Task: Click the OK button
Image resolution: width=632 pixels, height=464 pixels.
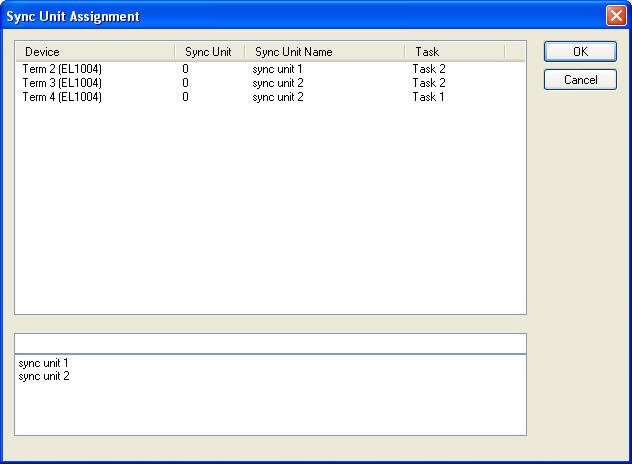Action: tap(580, 52)
